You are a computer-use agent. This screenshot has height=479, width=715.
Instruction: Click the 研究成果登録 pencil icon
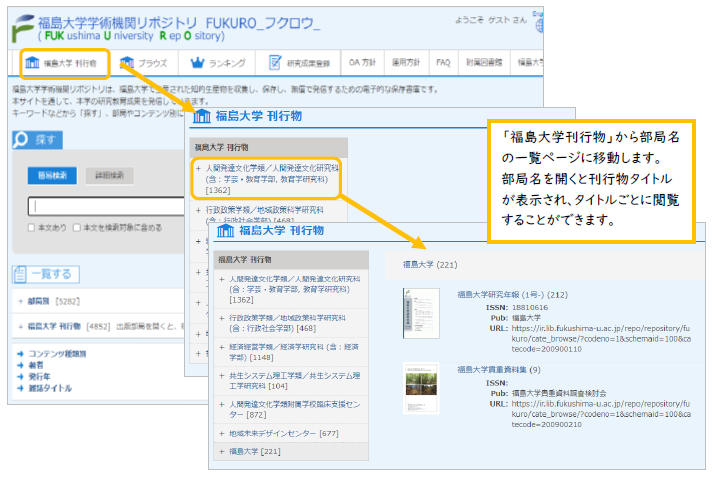[x=275, y=63]
